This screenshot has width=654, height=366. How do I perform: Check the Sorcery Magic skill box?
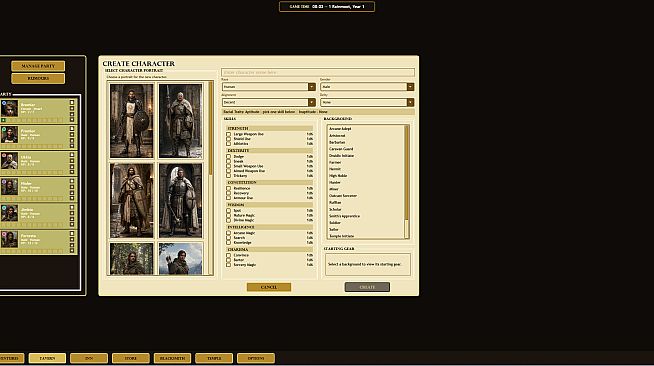tap(229, 265)
